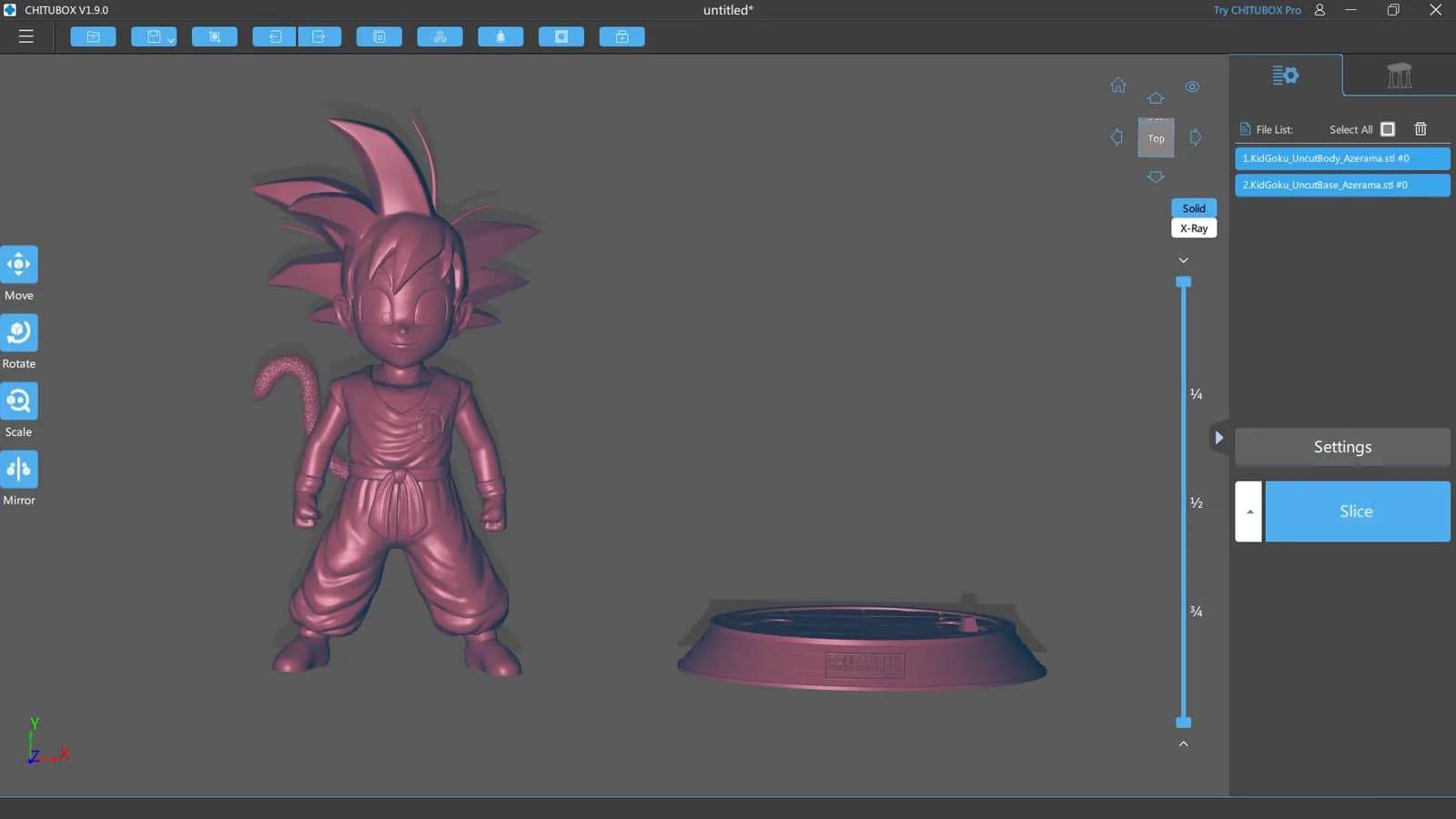Click the copy/clone model toolbar icon

tap(379, 36)
